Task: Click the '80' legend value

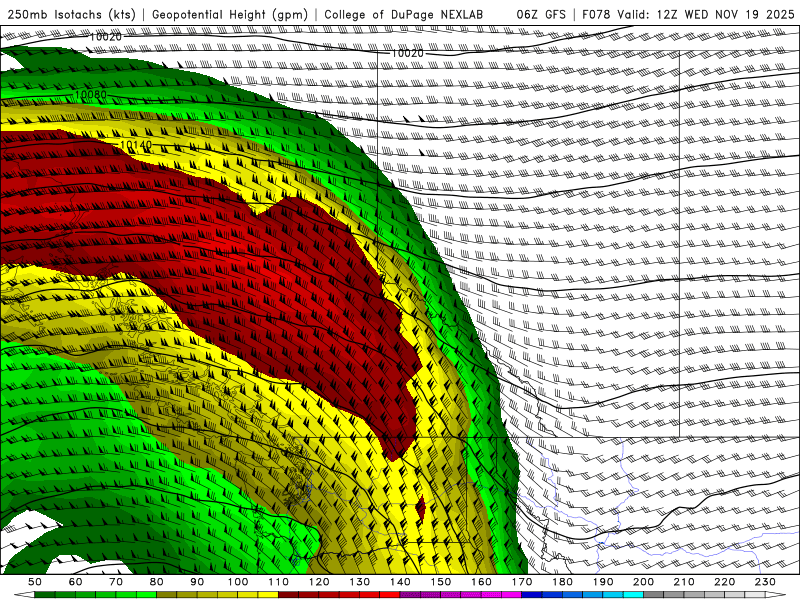Action: pos(157,582)
